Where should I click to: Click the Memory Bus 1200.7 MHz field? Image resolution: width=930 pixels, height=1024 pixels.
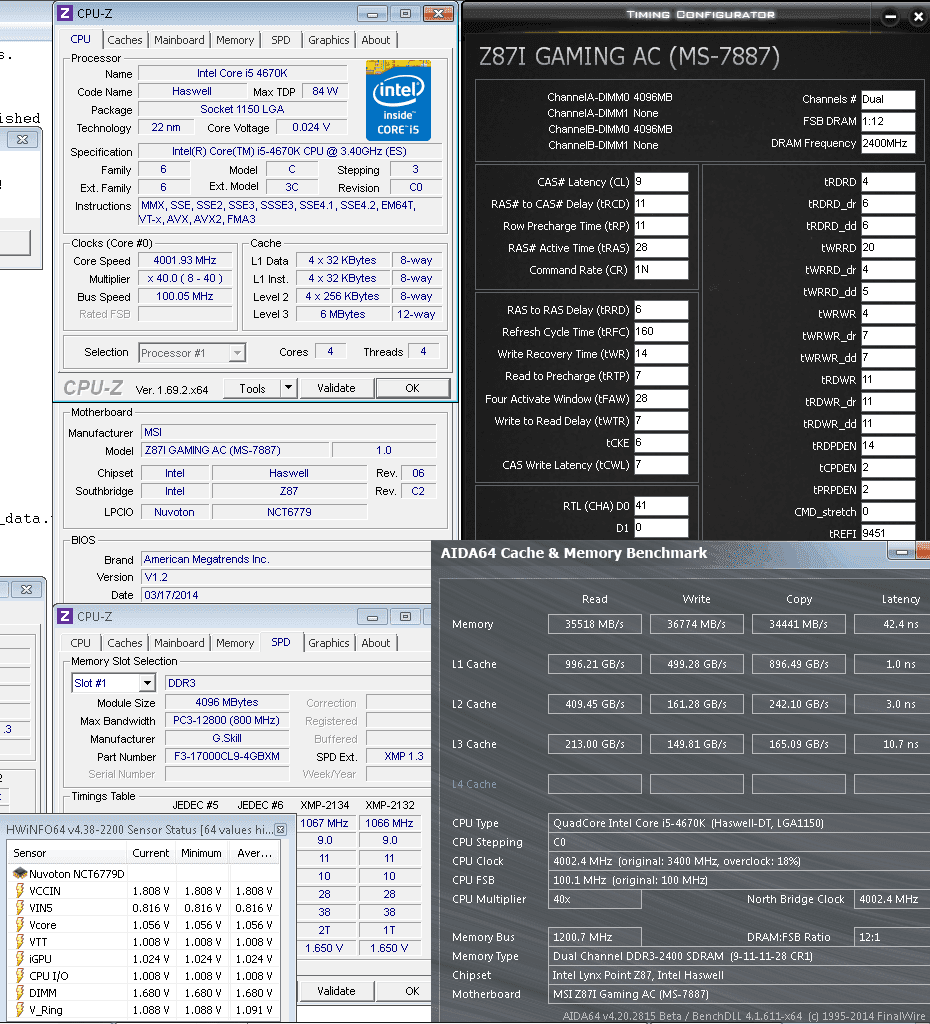[x=594, y=937]
